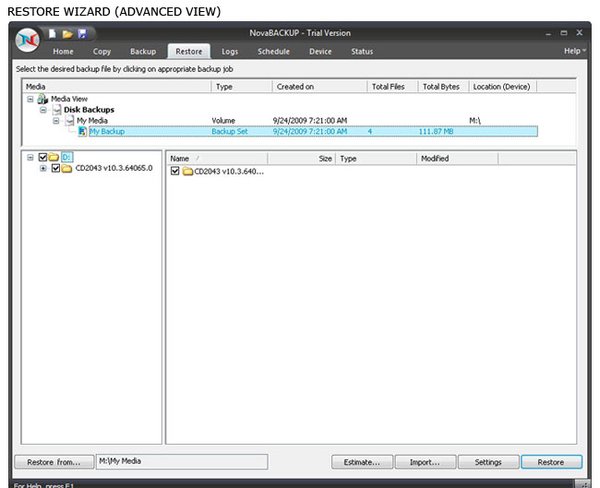Switch to the Backup tab
The width and height of the screenshot is (600, 488).
(x=143, y=51)
